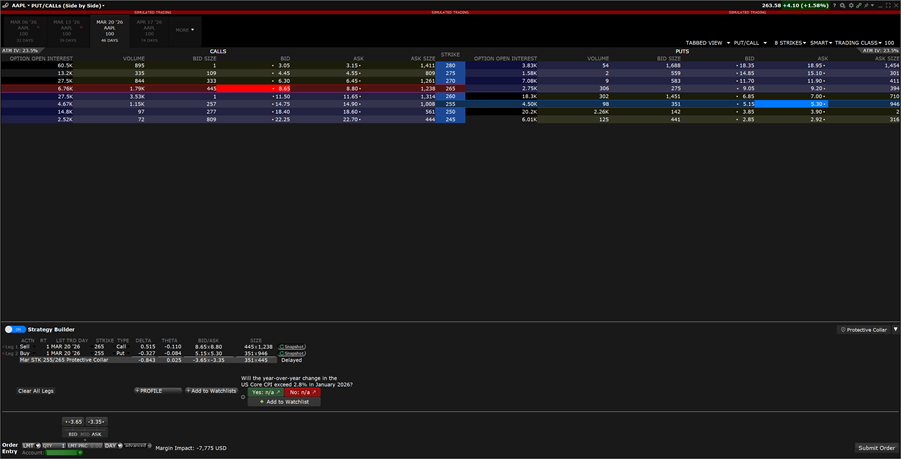Select the MAR 13 '26 expiration tab

tap(67, 31)
